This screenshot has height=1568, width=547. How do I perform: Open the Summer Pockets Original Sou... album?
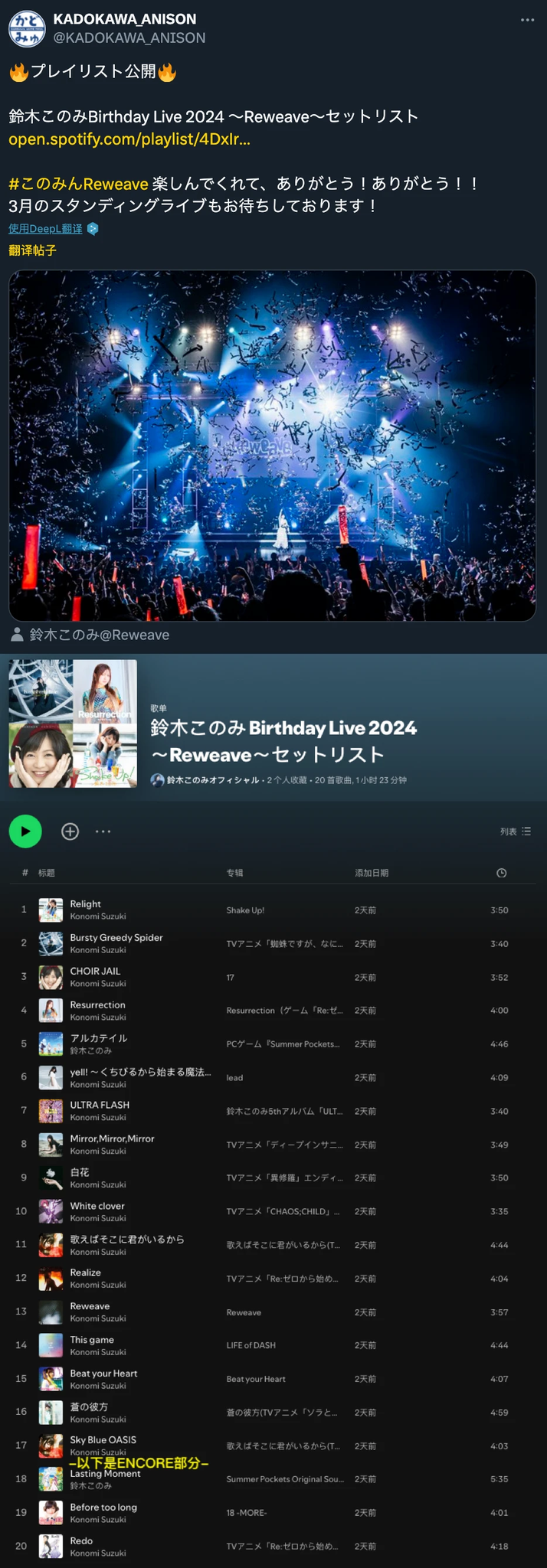coord(285,1479)
